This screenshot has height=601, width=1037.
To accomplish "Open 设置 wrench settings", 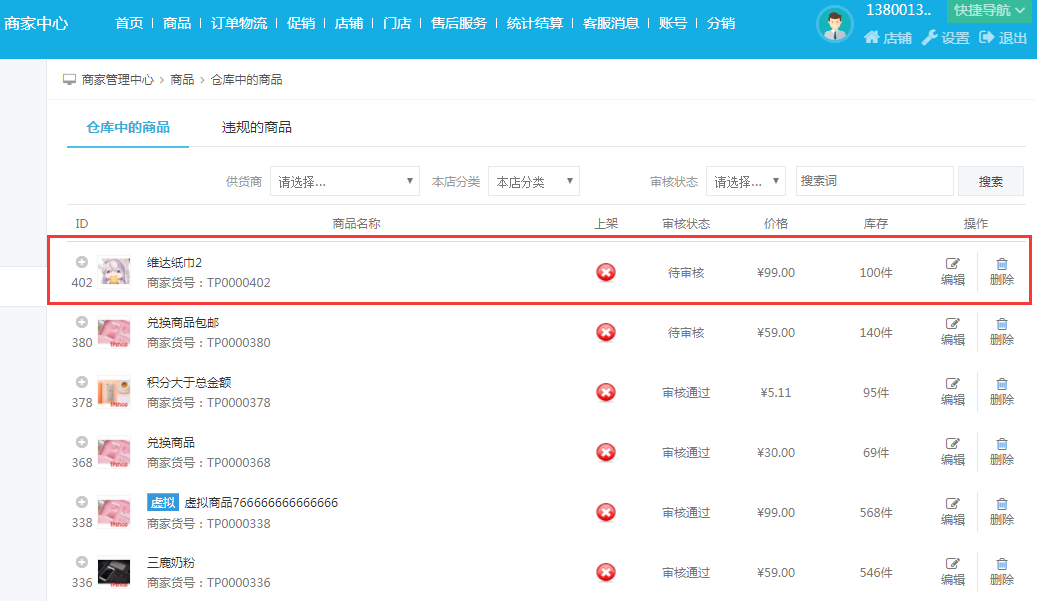I will tap(945, 38).
